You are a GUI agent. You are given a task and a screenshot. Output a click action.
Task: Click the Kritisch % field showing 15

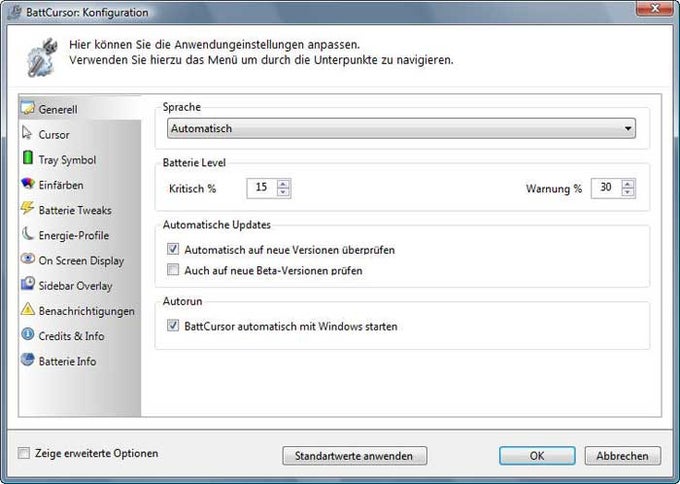262,188
